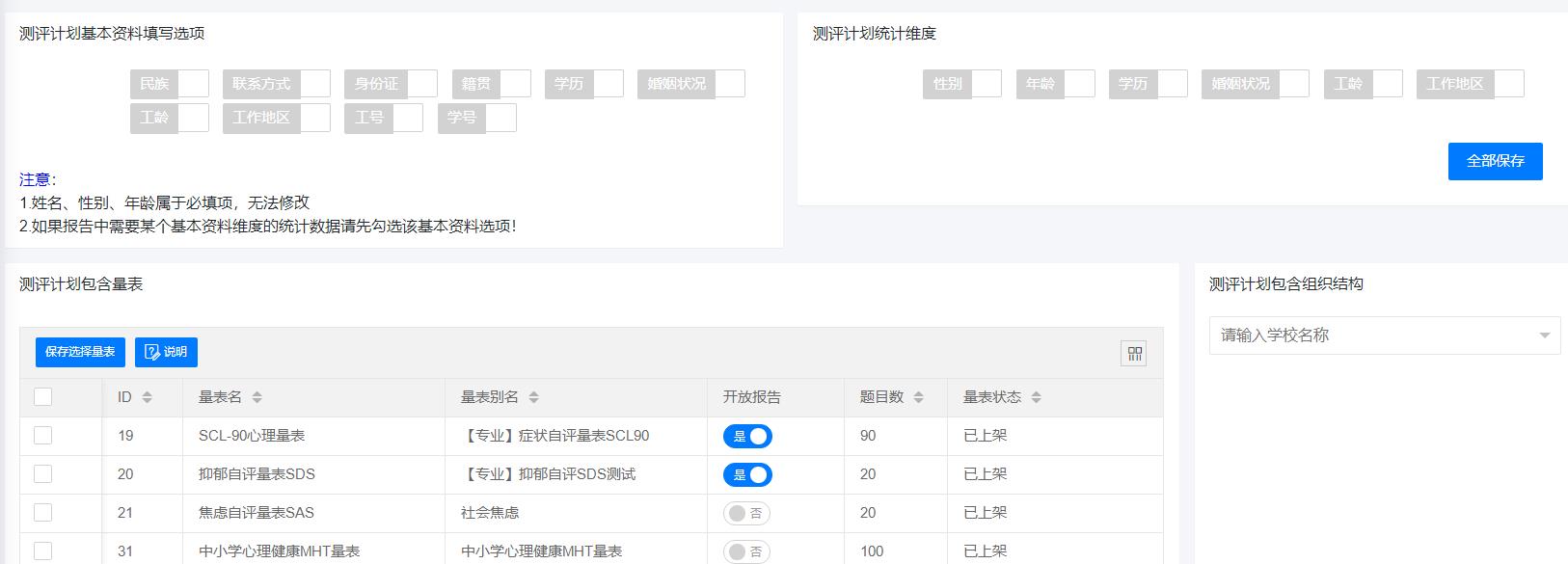This screenshot has width=1568, height=564.
Task: Open the column settings grid icon
Action: click(x=1134, y=353)
